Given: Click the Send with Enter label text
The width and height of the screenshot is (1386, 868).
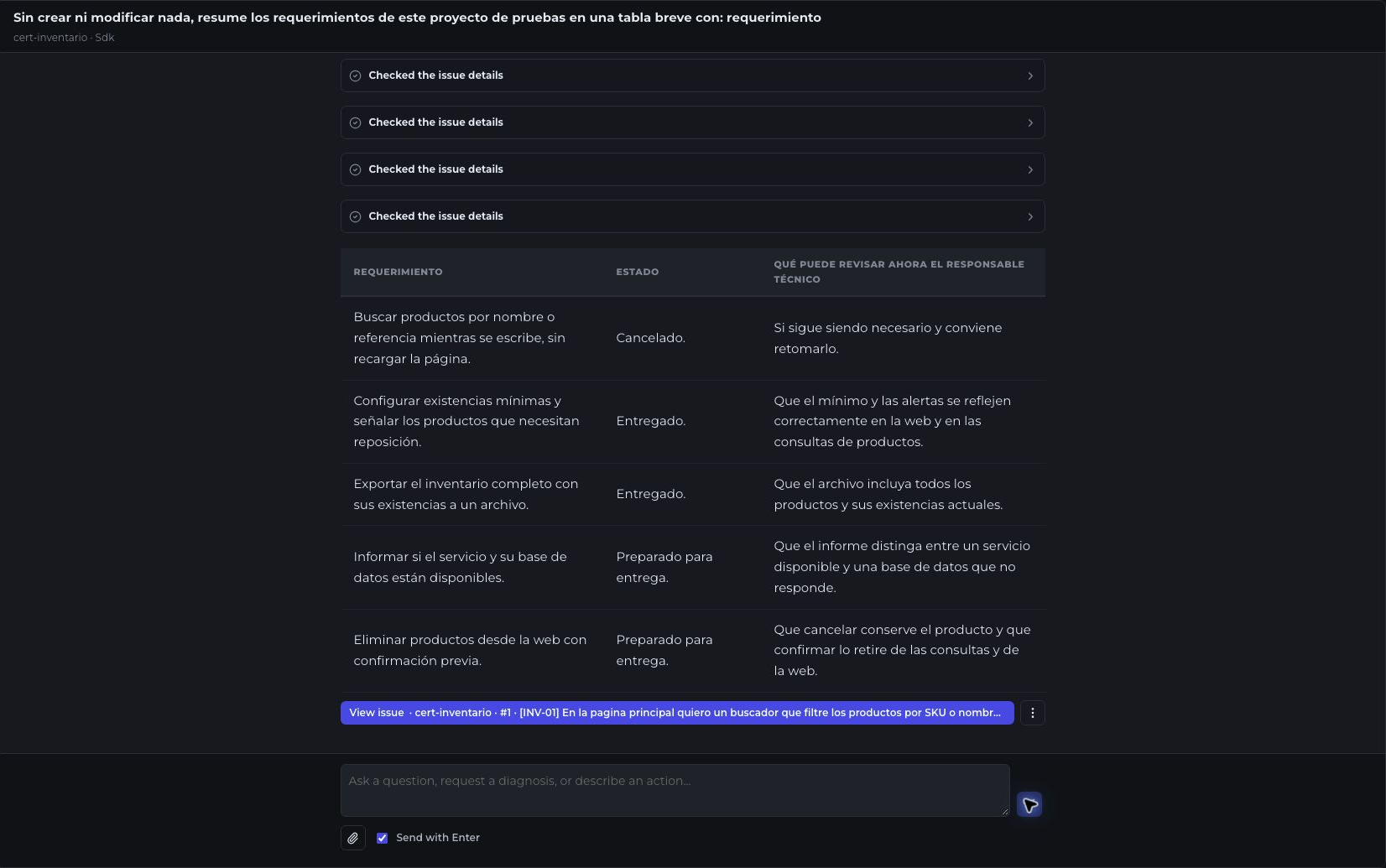Looking at the screenshot, I should 438,838.
